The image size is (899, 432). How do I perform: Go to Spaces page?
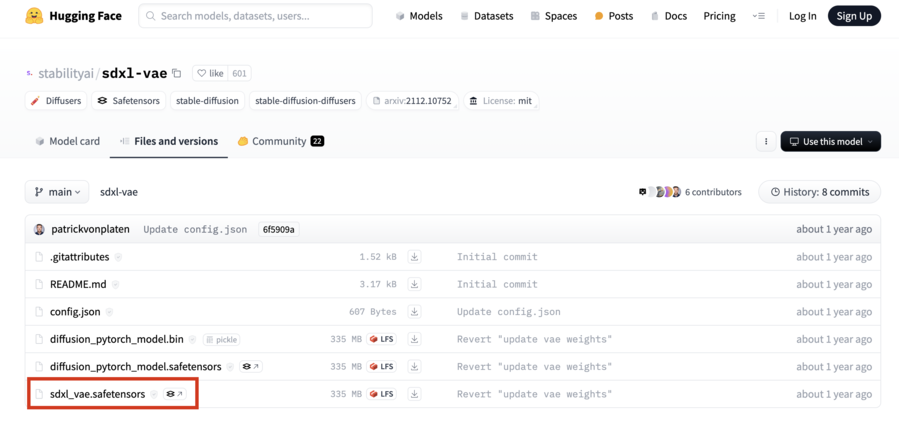click(x=554, y=16)
